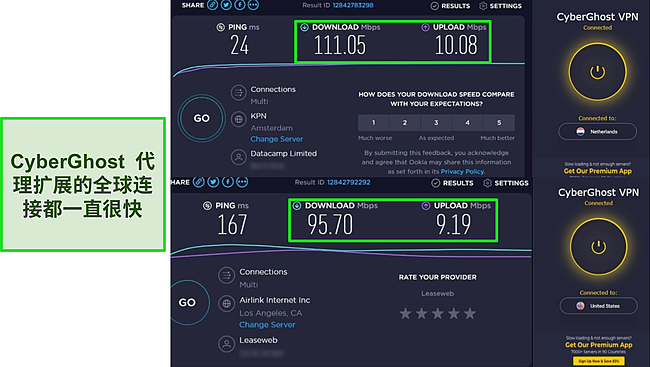The height and width of the screenshot is (367, 650).
Task: Give Leaseweb one star
Action: coord(405,314)
